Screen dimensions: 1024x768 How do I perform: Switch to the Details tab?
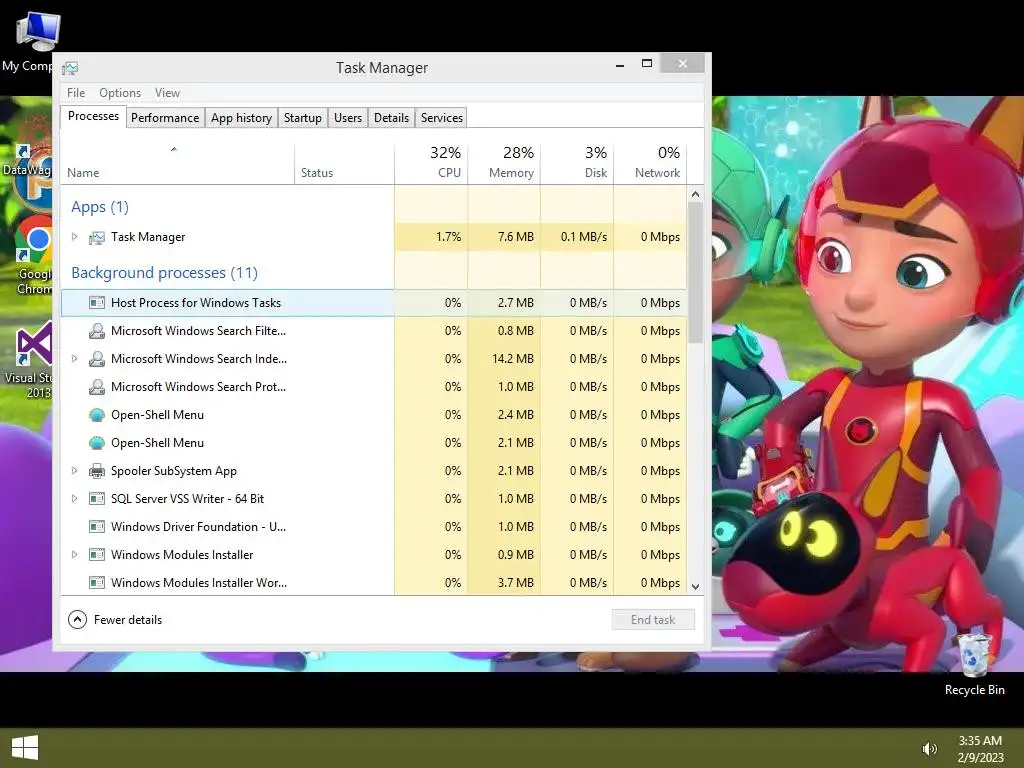(x=392, y=118)
